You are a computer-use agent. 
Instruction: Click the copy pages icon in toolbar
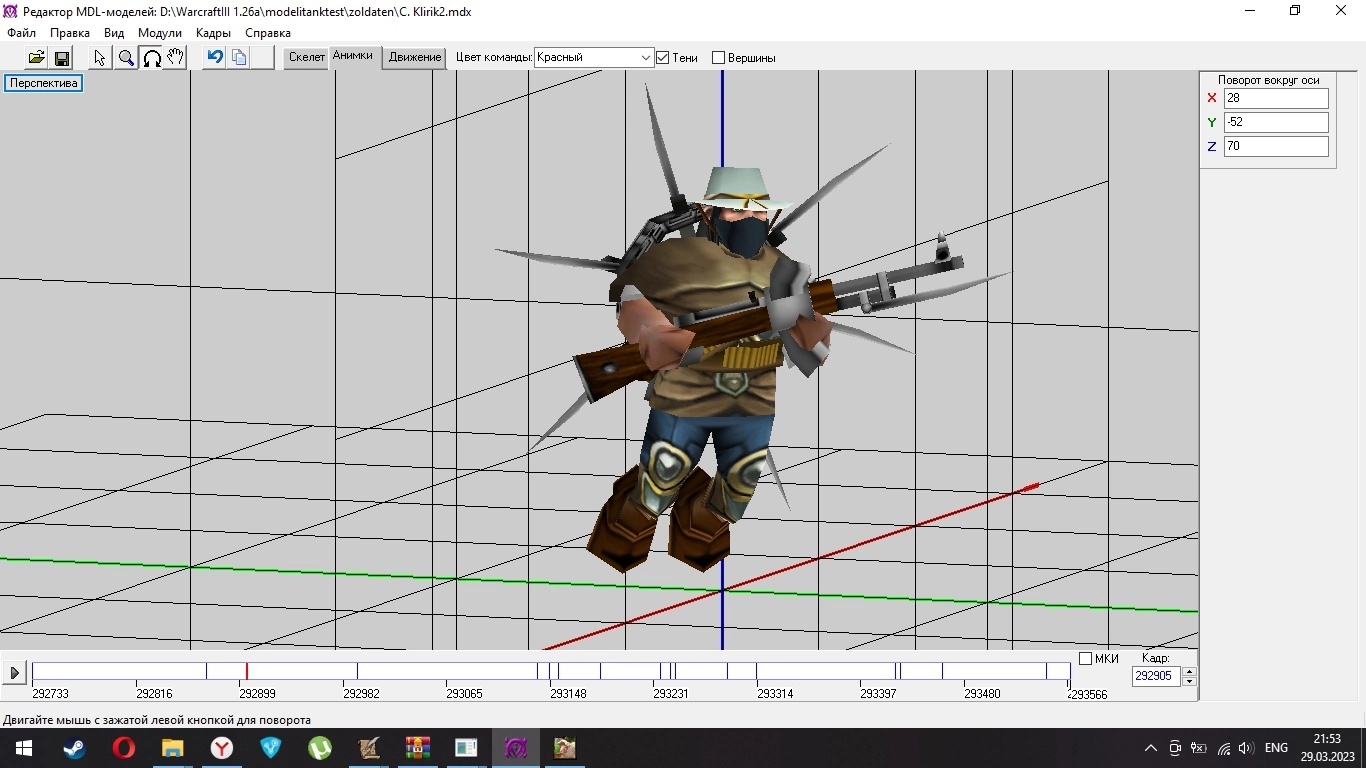click(x=239, y=57)
